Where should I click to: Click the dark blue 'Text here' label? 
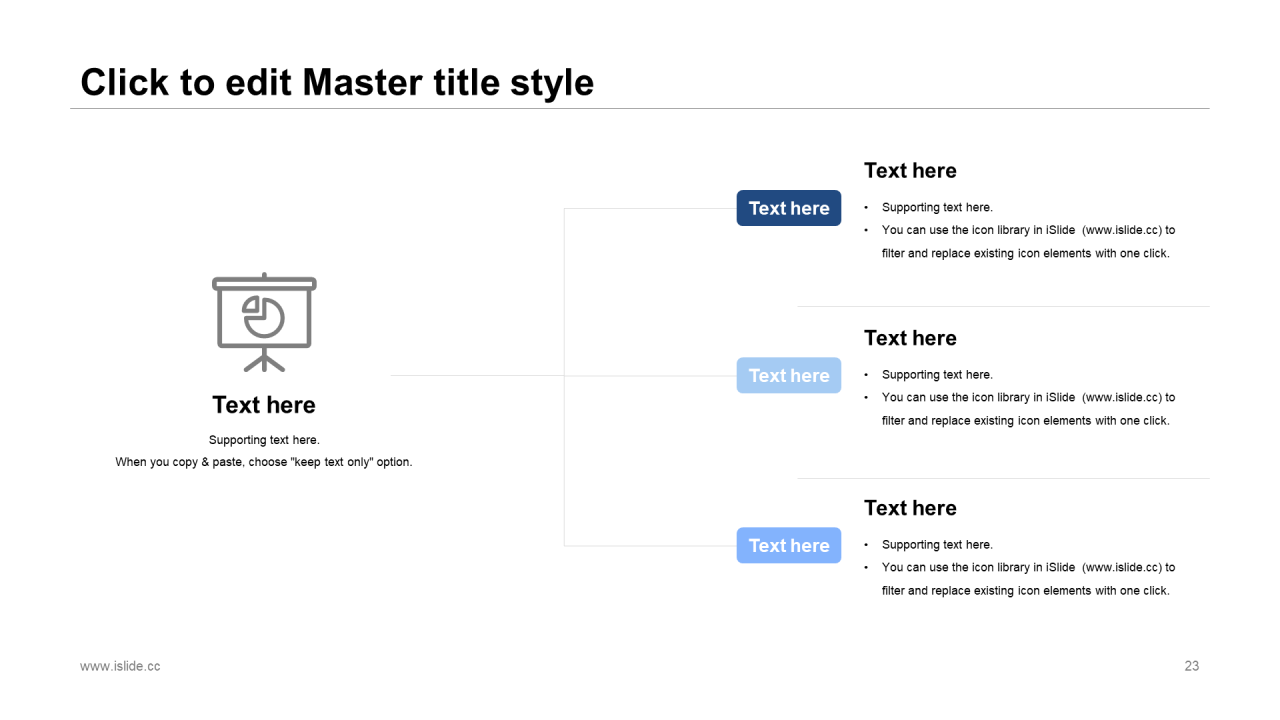(x=789, y=208)
